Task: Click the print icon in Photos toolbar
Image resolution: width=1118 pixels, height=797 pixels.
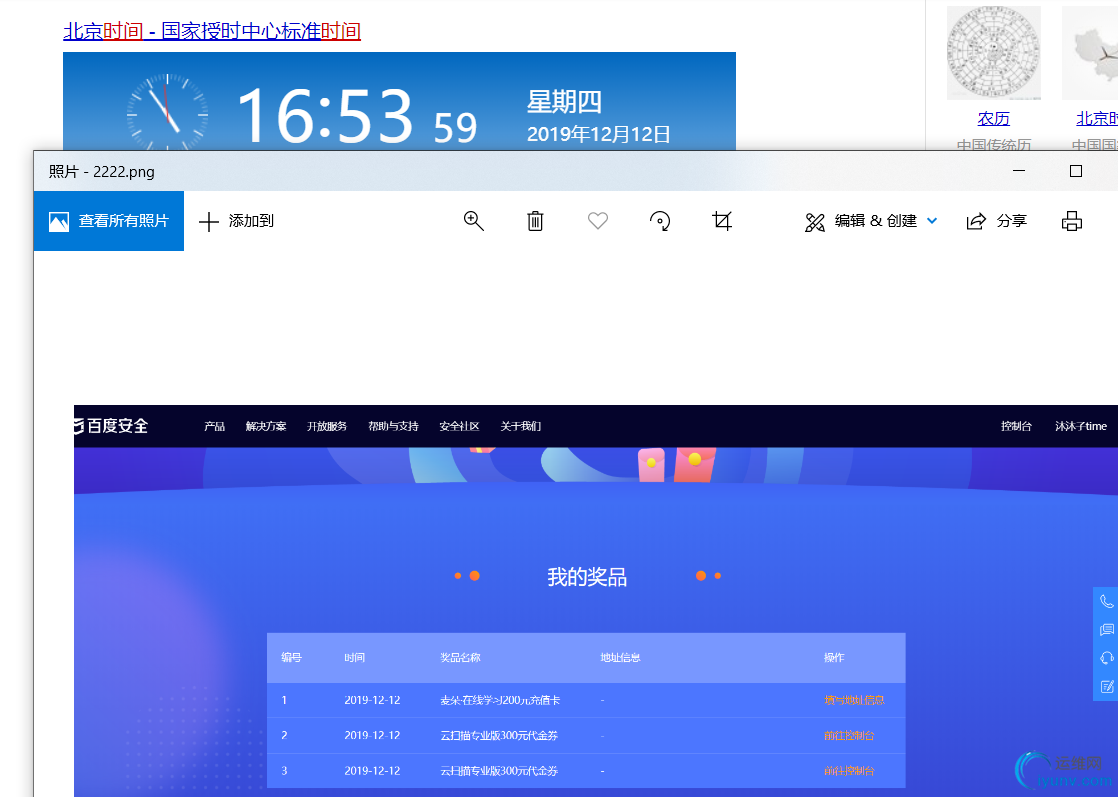Action: coord(1072,221)
